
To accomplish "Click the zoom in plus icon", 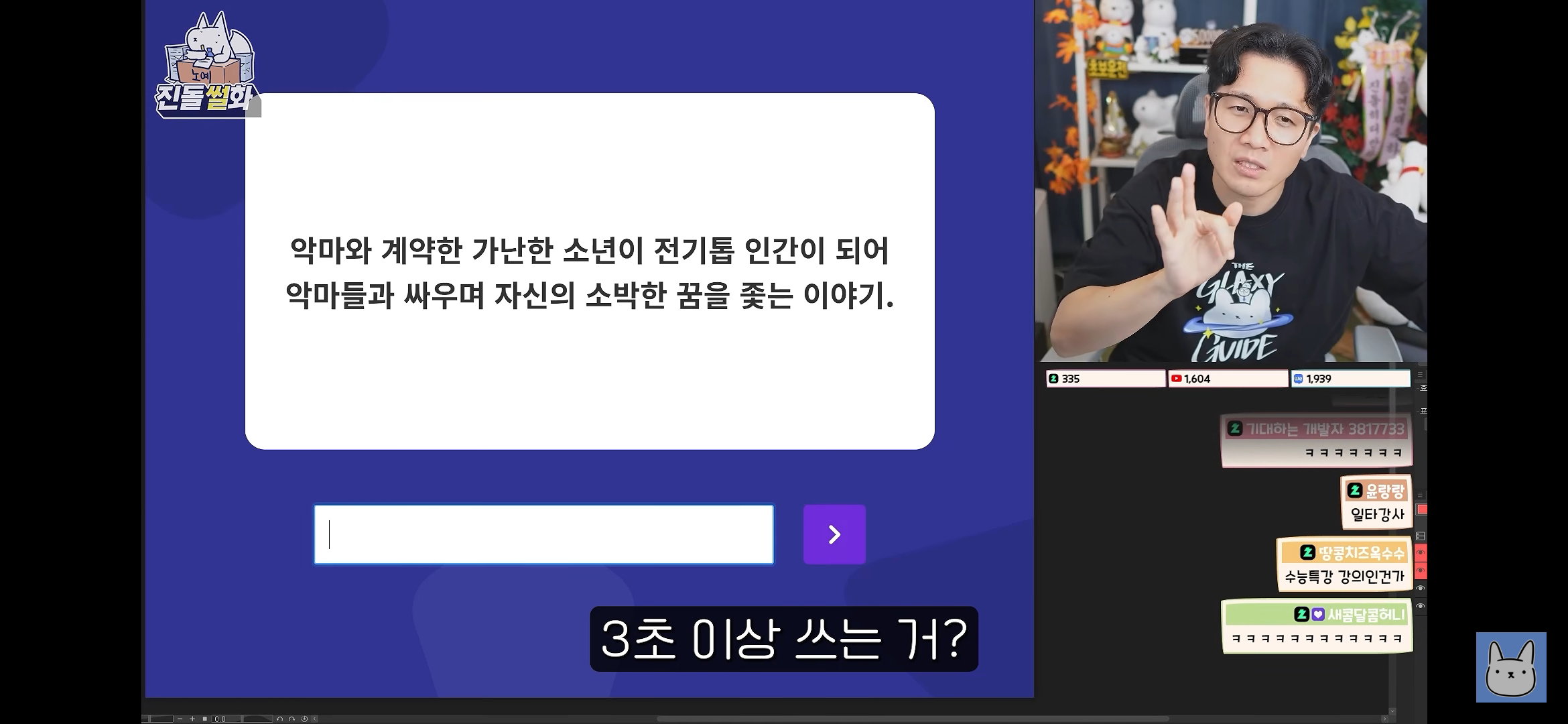I will pos(192,719).
